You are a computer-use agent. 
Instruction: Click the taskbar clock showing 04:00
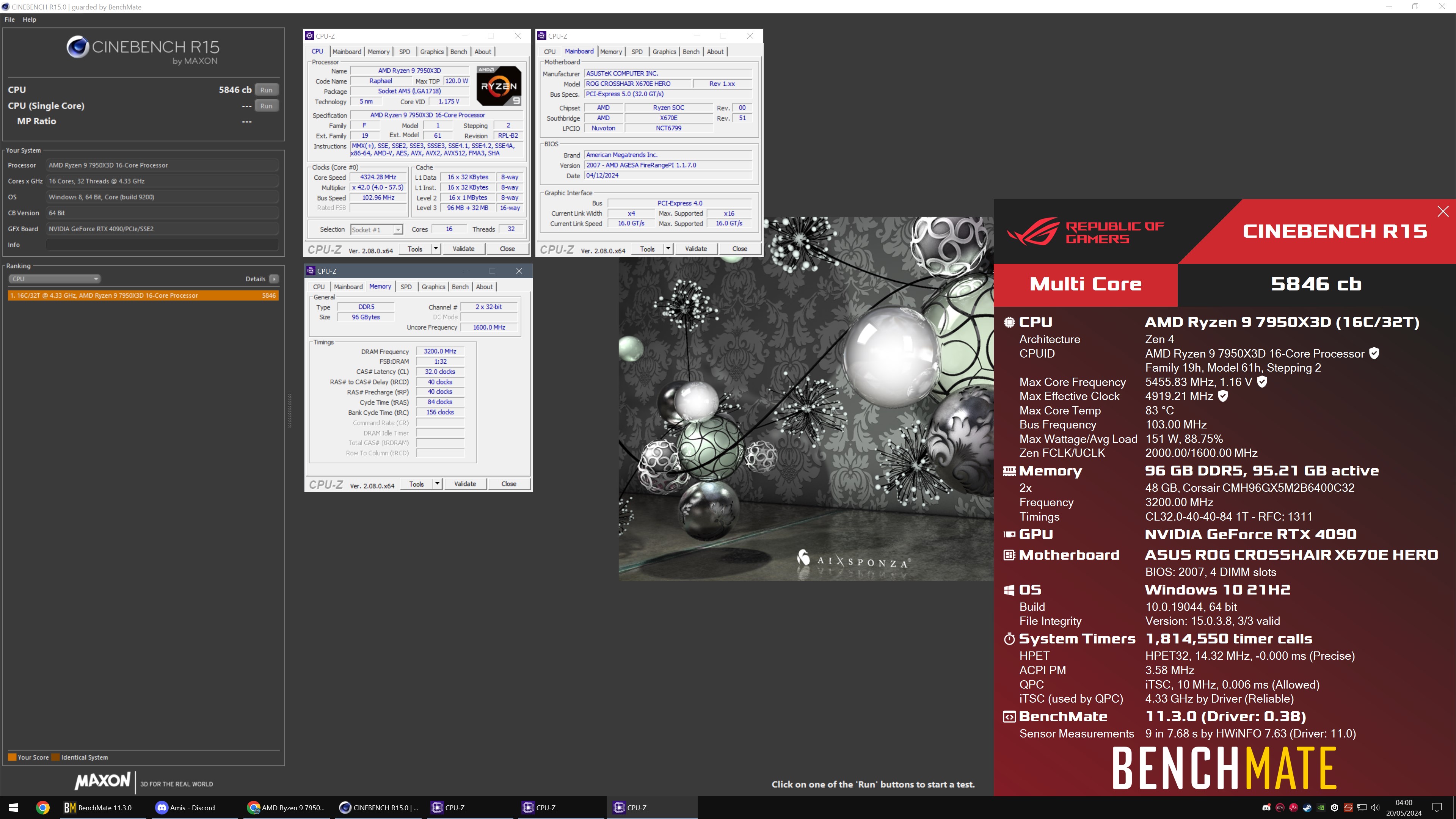point(1403,808)
